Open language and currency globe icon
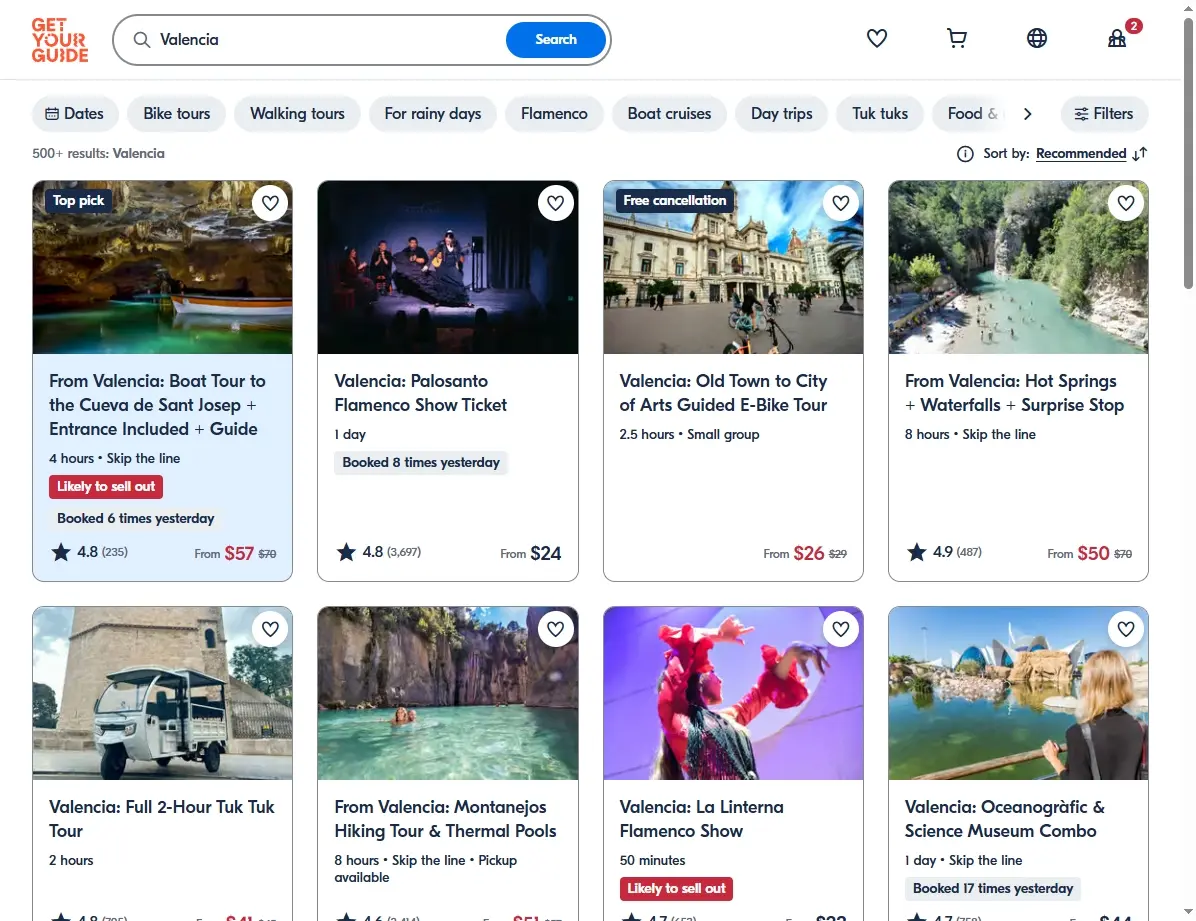This screenshot has height=921, width=1196. click(1037, 38)
